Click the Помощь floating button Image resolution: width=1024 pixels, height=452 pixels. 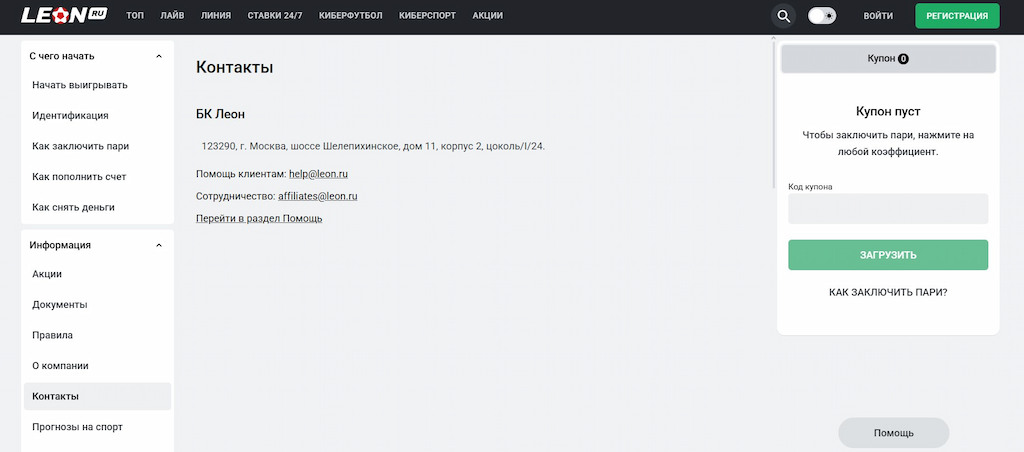[x=893, y=432]
